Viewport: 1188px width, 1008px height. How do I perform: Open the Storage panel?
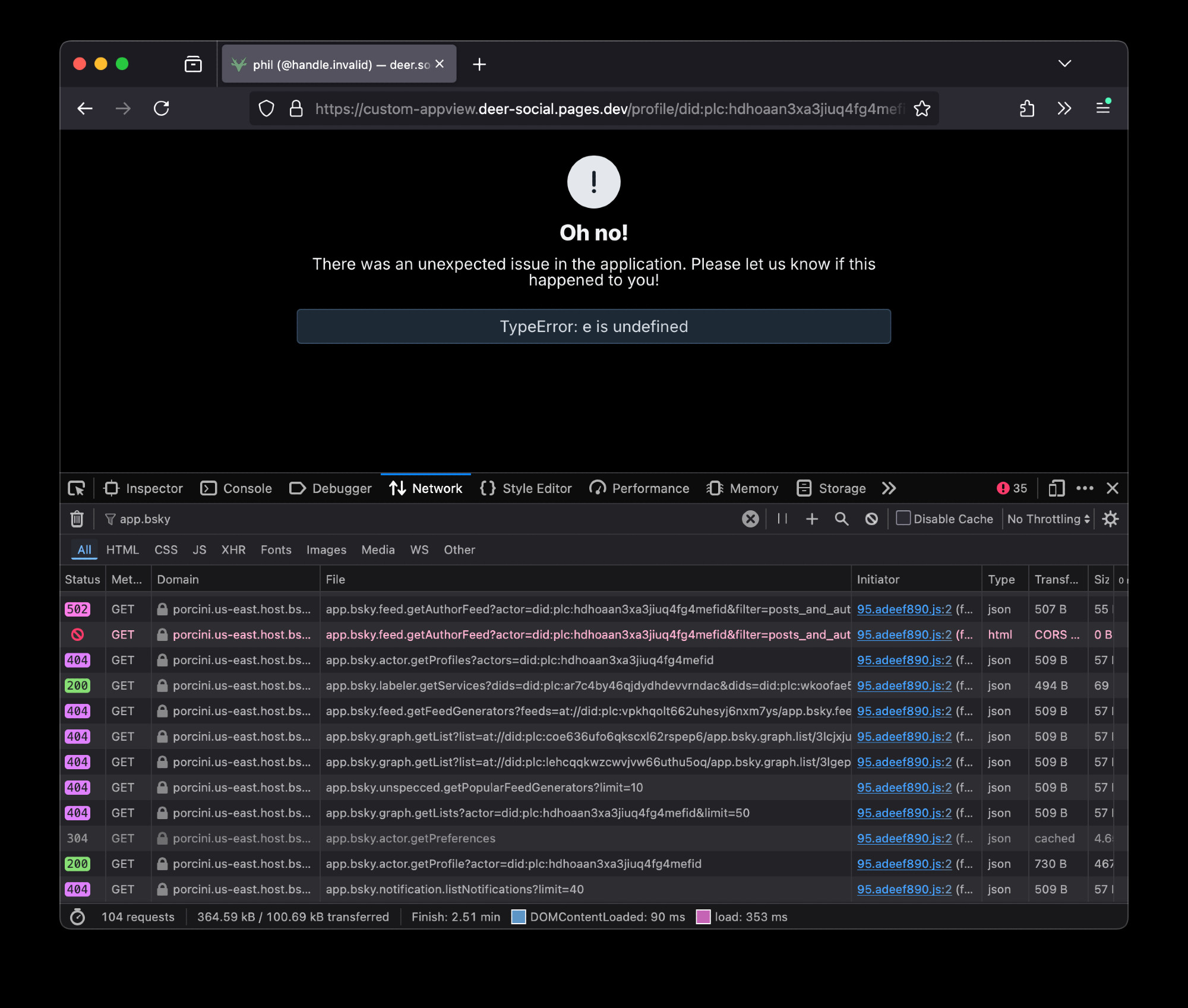pyautogui.click(x=831, y=488)
